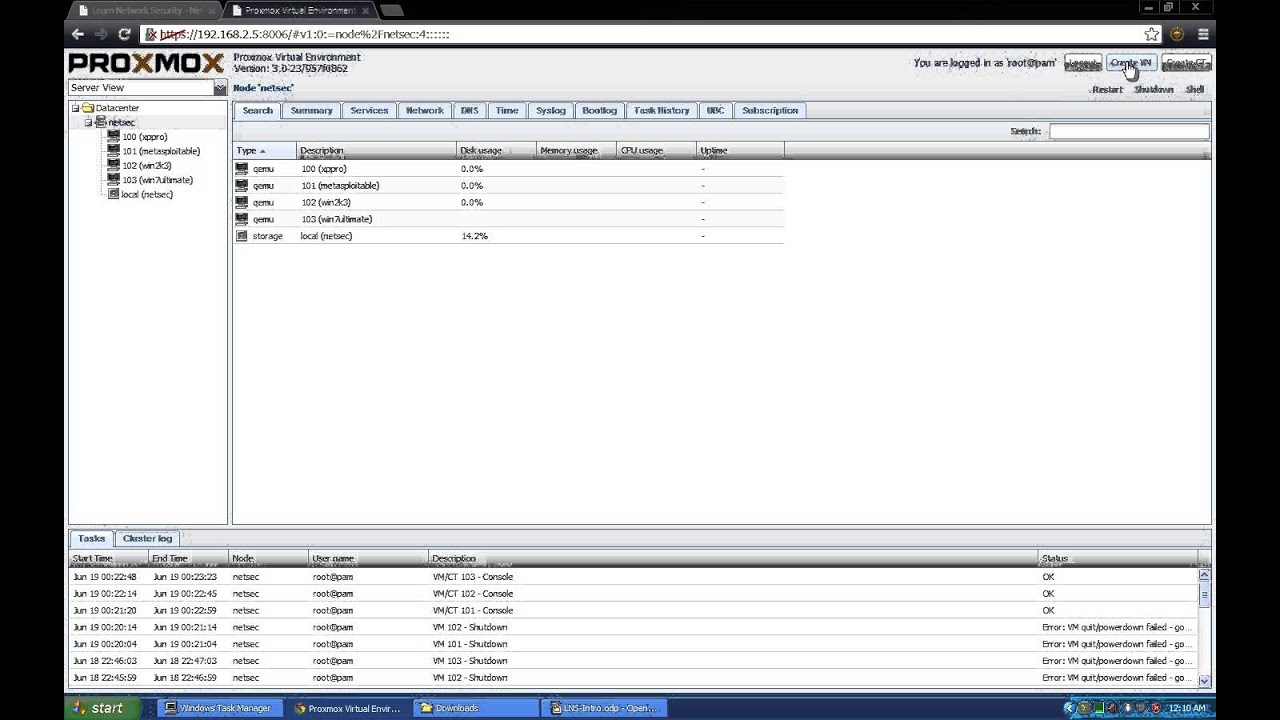Viewport: 1280px width, 720px height.
Task: Click the VM icon for 103 (win7ultimate) in the tree
Action: tap(114, 180)
